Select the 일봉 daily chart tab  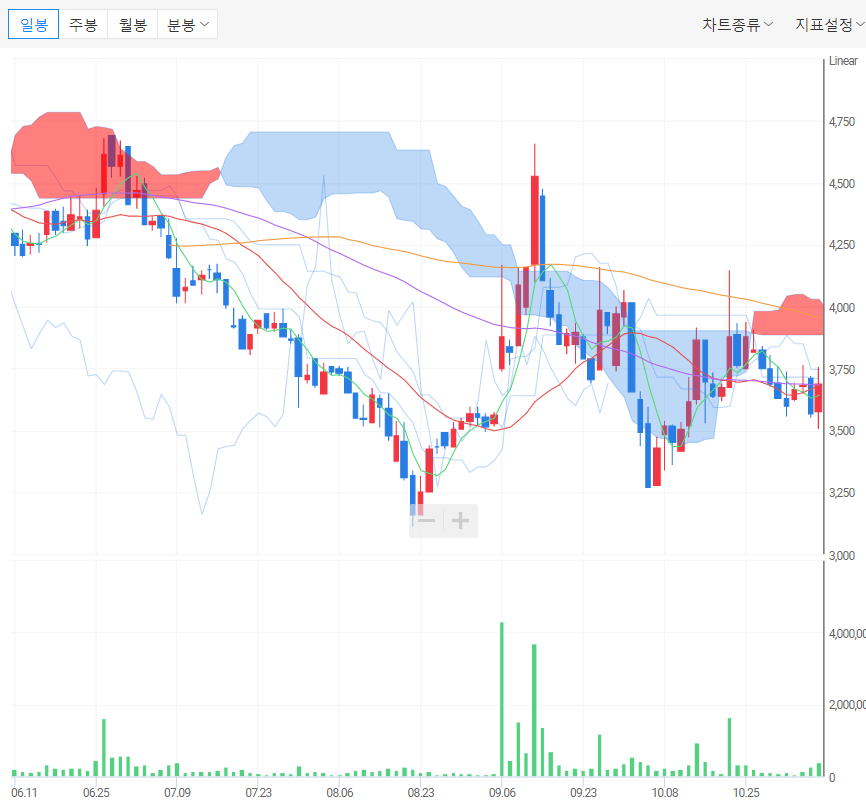click(x=34, y=25)
